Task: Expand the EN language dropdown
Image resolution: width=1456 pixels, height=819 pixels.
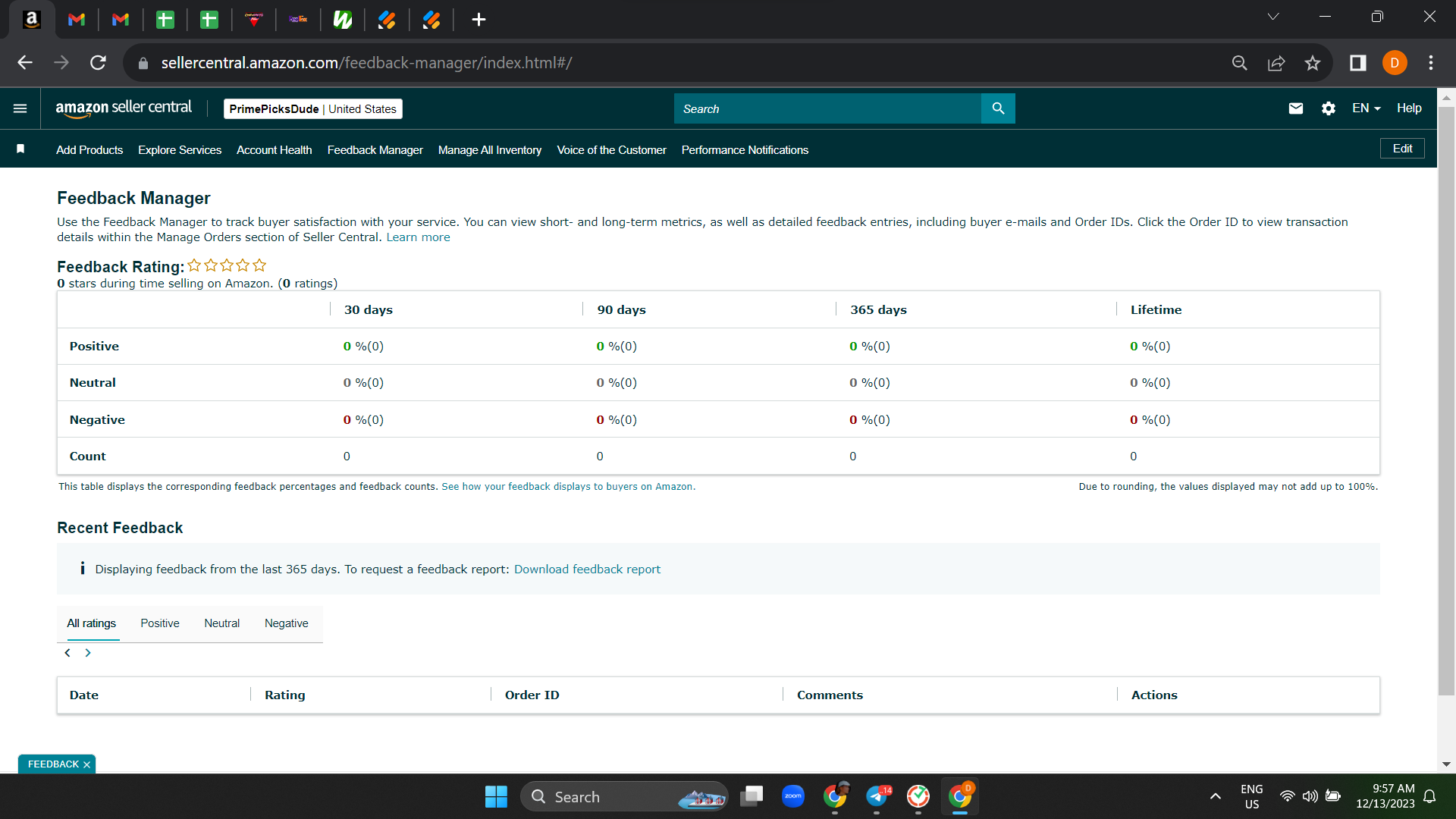Action: (1366, 108)
